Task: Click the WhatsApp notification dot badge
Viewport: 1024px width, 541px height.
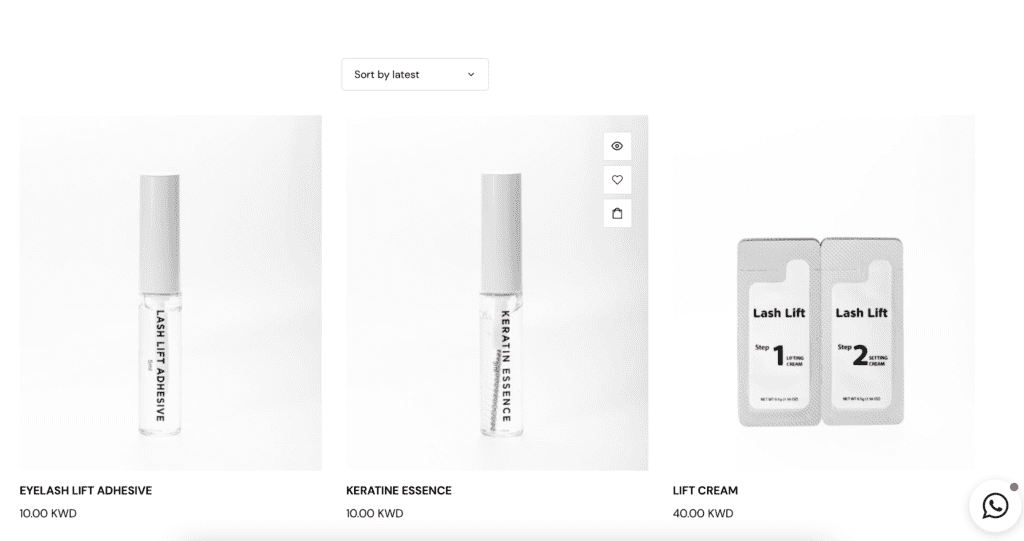Action: click(x=1014, y=487)
